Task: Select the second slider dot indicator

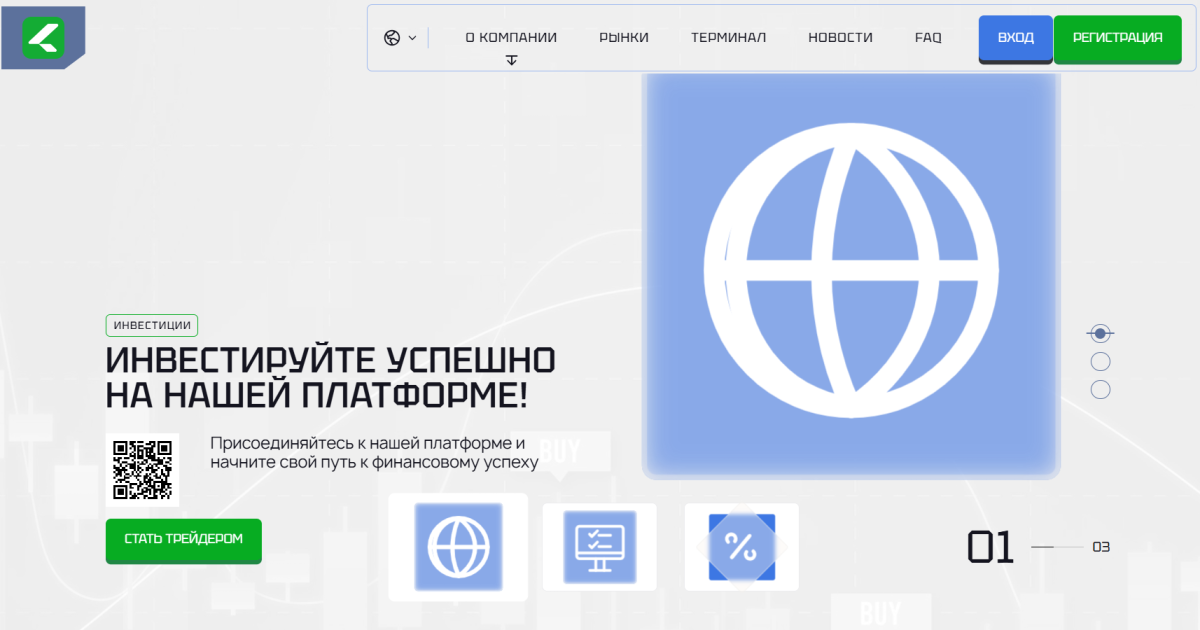Action: click(1100, 361)
